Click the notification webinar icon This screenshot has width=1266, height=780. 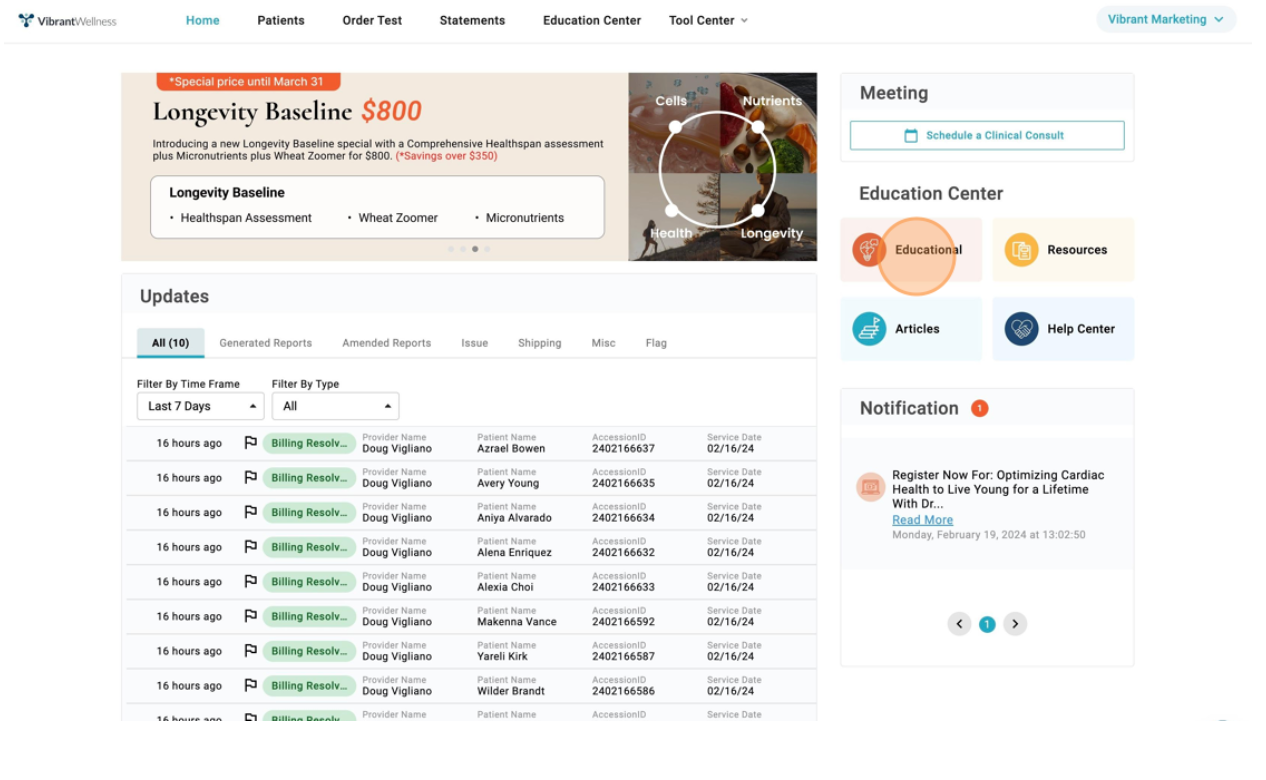point(871,487)
